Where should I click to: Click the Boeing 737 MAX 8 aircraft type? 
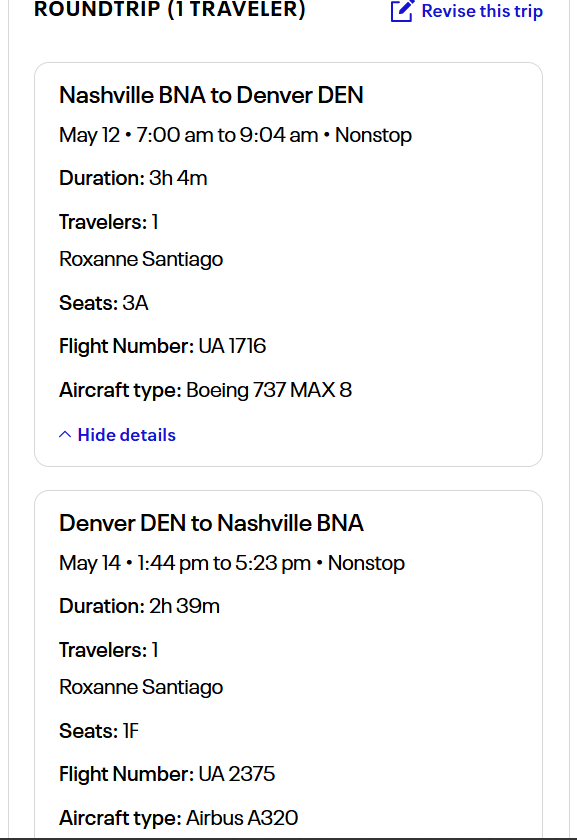[x=269, y=390]
